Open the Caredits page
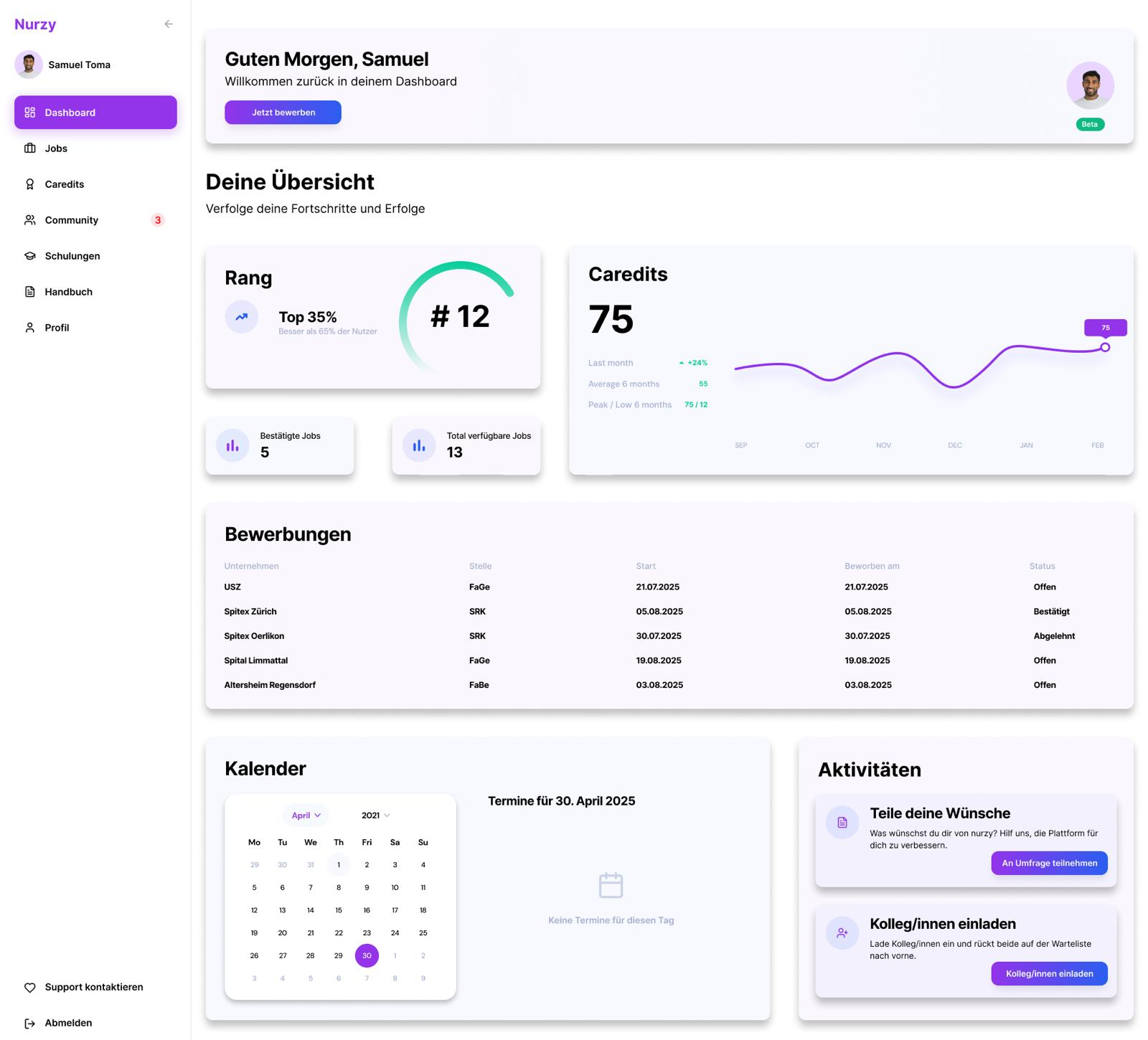Screen dimensions: 1148x1040 [95, 184]
